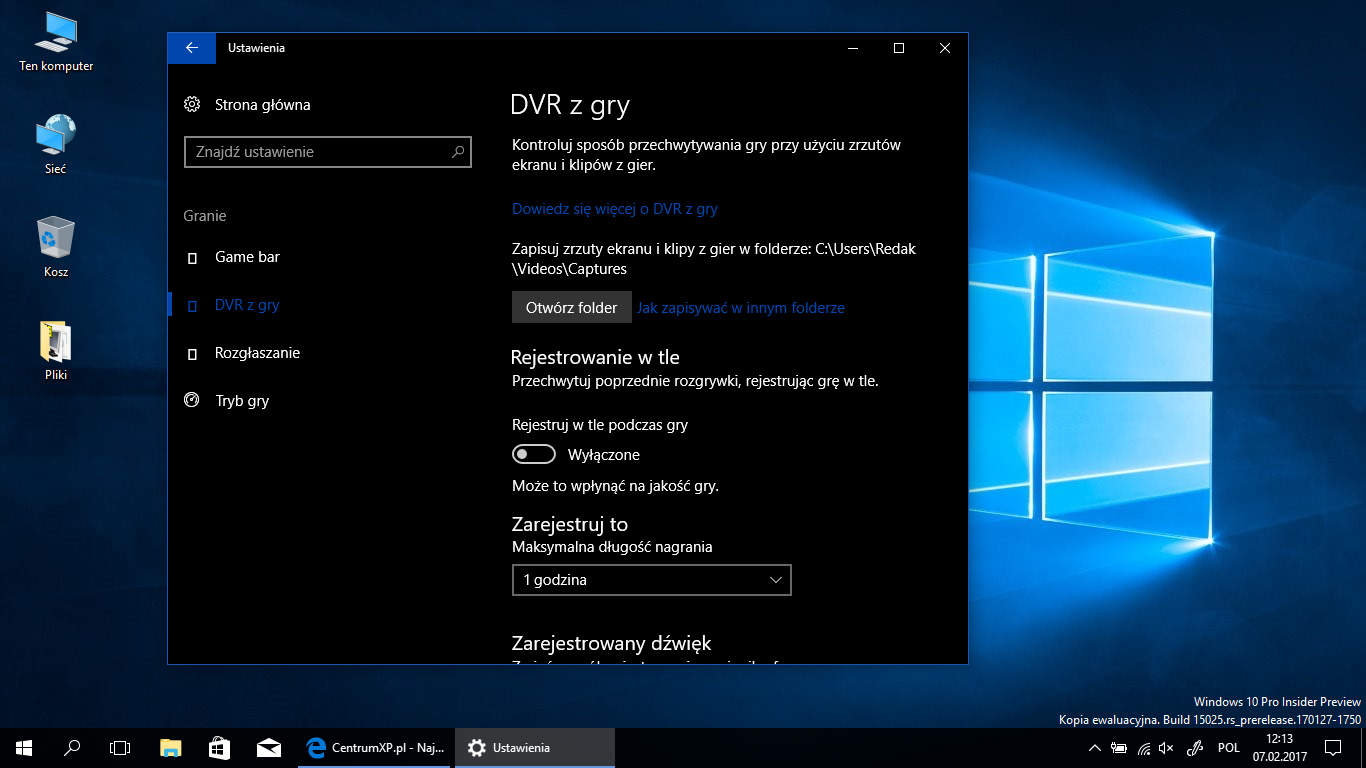Open Action Center notifications icon
Image resolution: width=1366 pixels, height=768 pixels.
coord(1332,748)
